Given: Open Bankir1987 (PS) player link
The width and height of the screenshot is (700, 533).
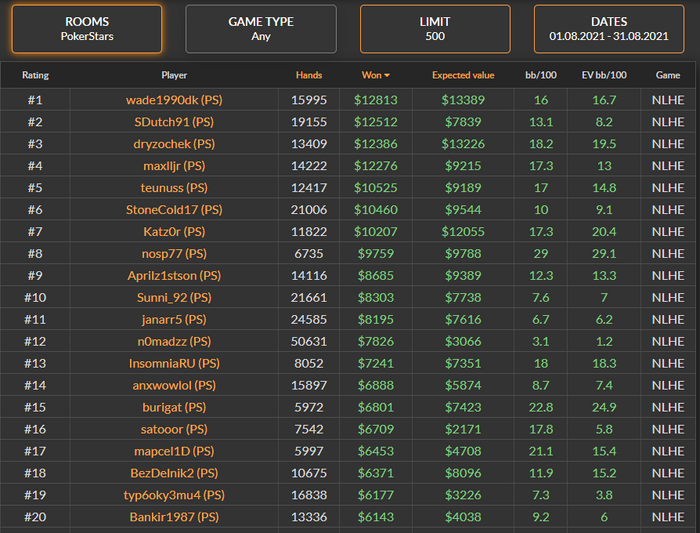Looking at the screenshot, I should 174,517.
